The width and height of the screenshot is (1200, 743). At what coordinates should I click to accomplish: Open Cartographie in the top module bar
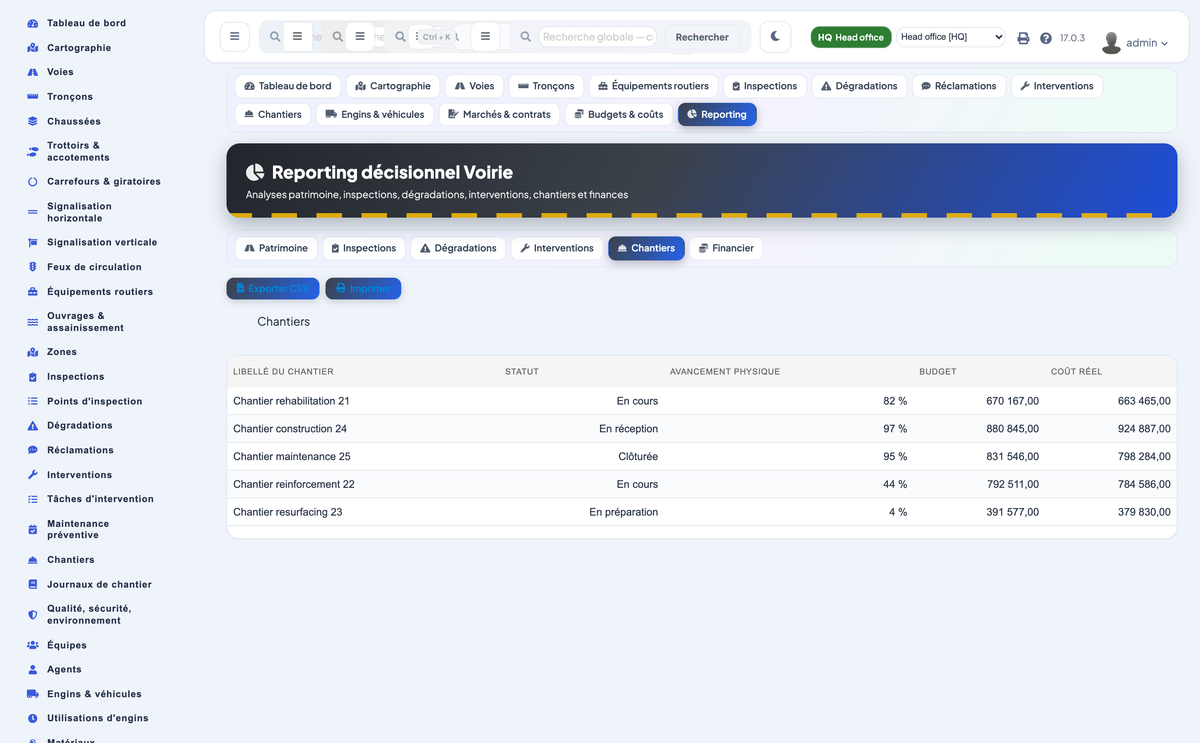393,86
